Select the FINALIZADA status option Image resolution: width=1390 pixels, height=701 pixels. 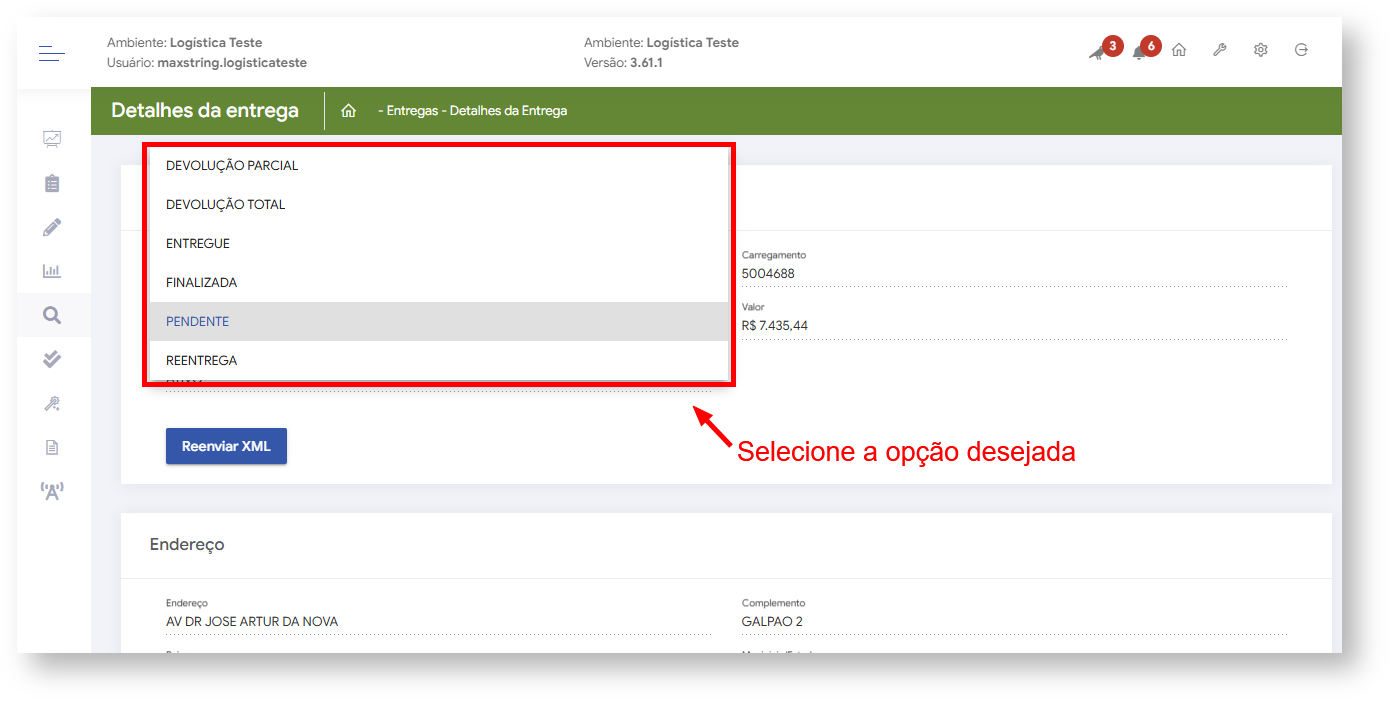click(x=439, y=283)
